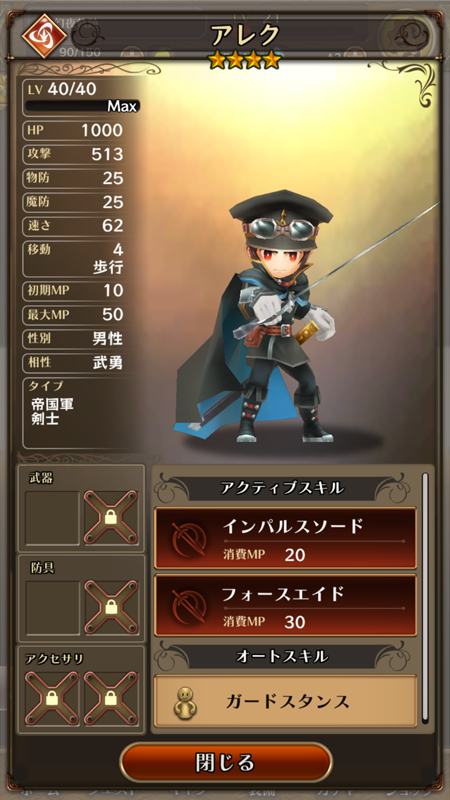Viewport: 450px width, 800px height.
Task: Tap the locked first accessory slot
Action: [52, 697]
